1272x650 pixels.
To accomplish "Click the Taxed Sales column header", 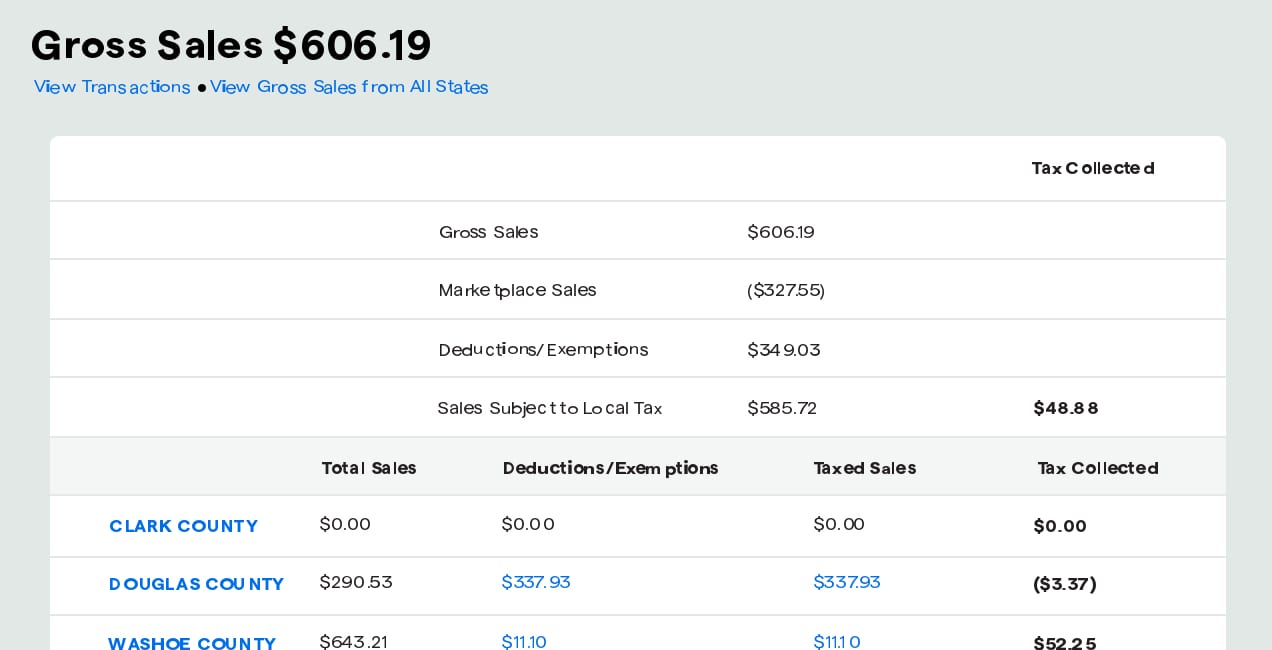I will point(865,468).
